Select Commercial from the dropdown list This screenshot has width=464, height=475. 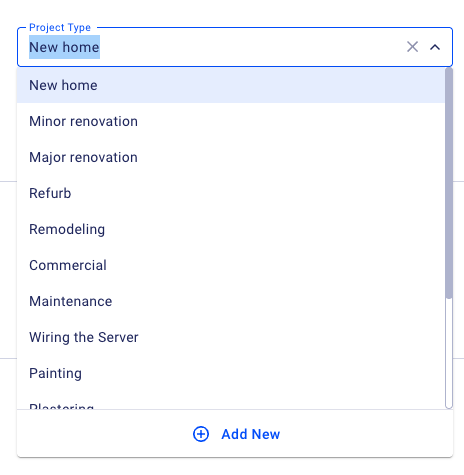click(231, 265)
